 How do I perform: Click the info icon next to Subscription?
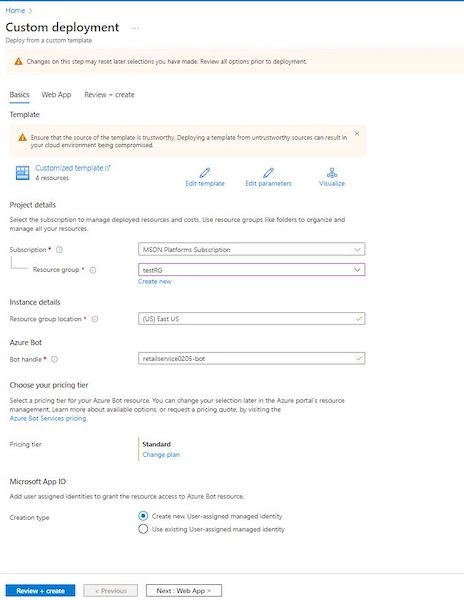tap(59, 250)
